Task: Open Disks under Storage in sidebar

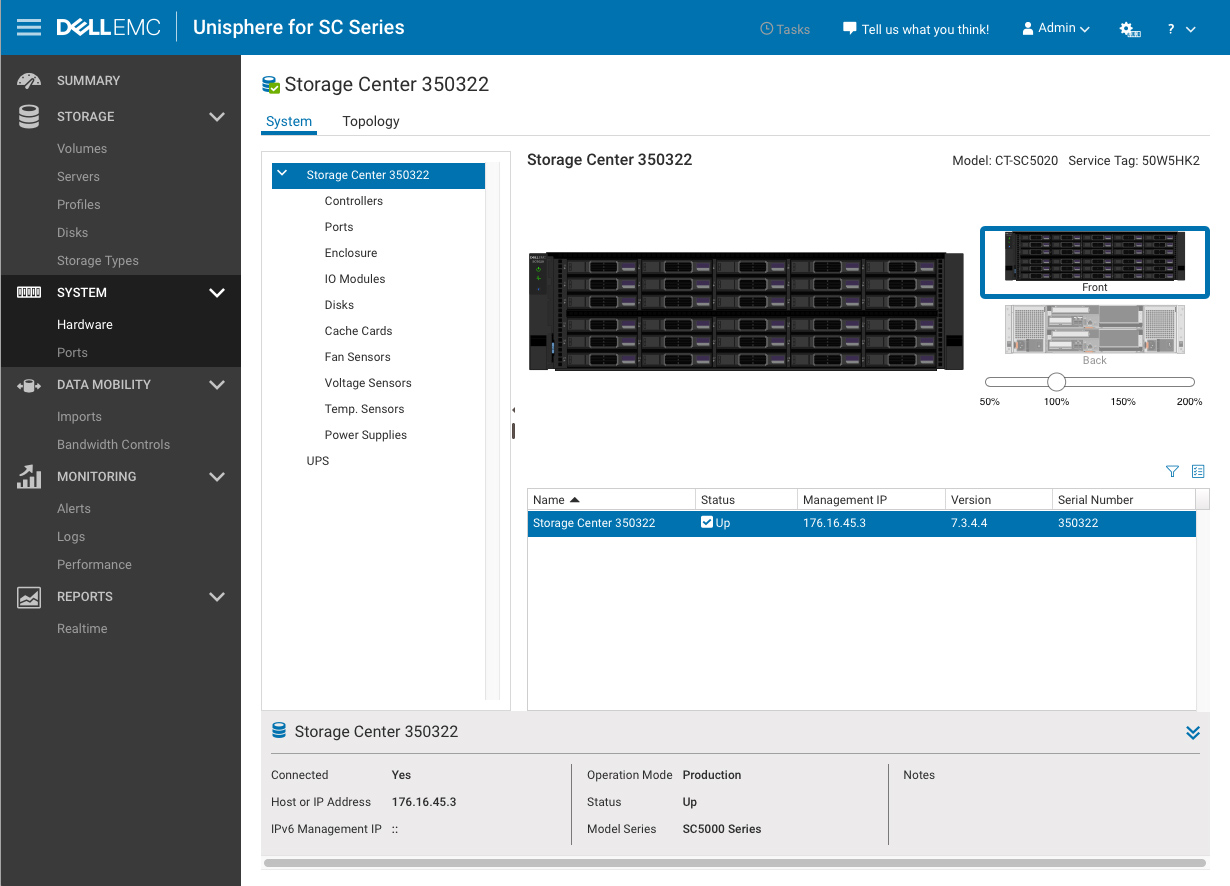Action: pos(72,233)
